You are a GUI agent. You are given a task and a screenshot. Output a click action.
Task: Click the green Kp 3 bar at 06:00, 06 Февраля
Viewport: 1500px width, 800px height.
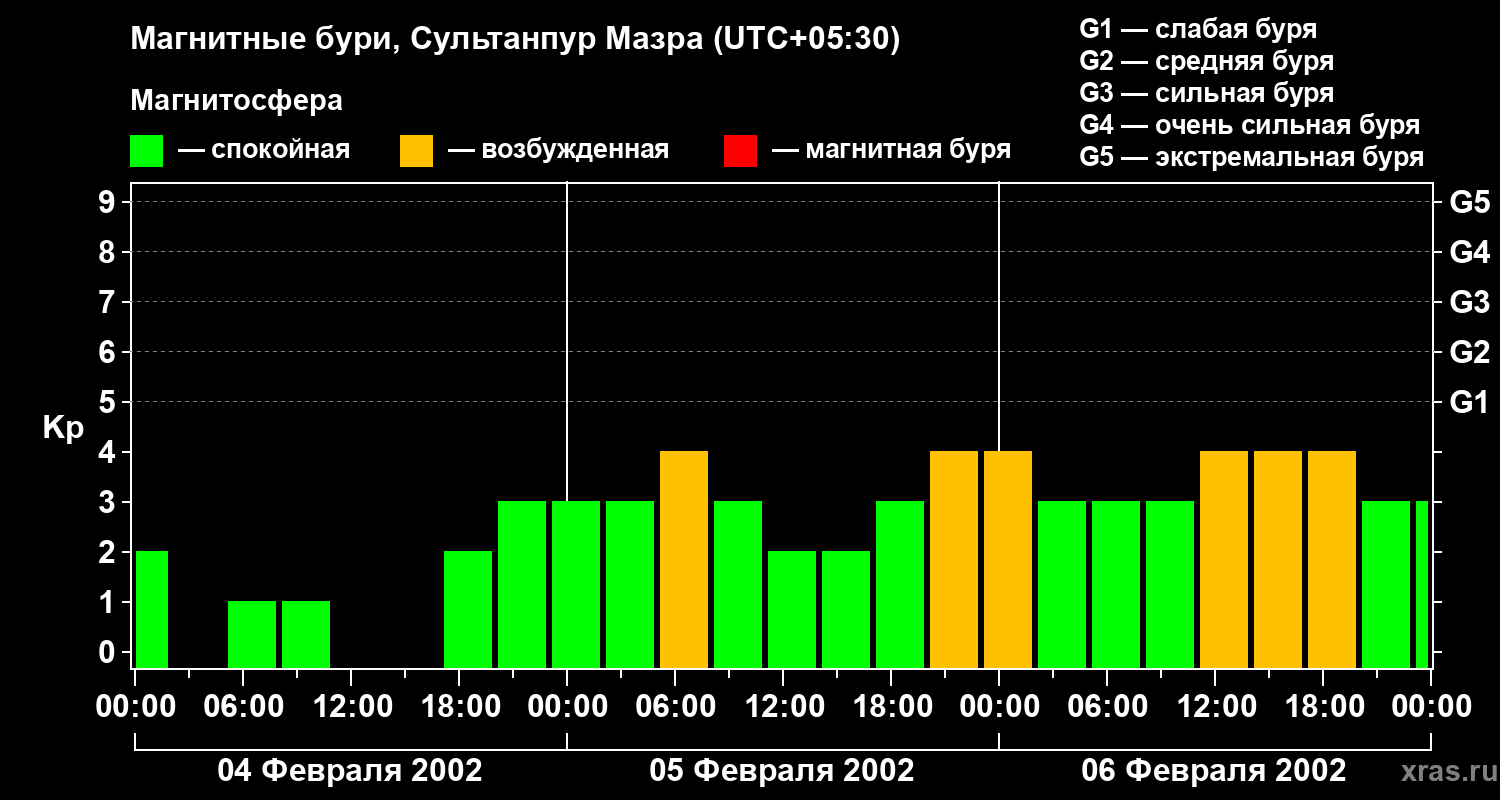click(1116, 584)
